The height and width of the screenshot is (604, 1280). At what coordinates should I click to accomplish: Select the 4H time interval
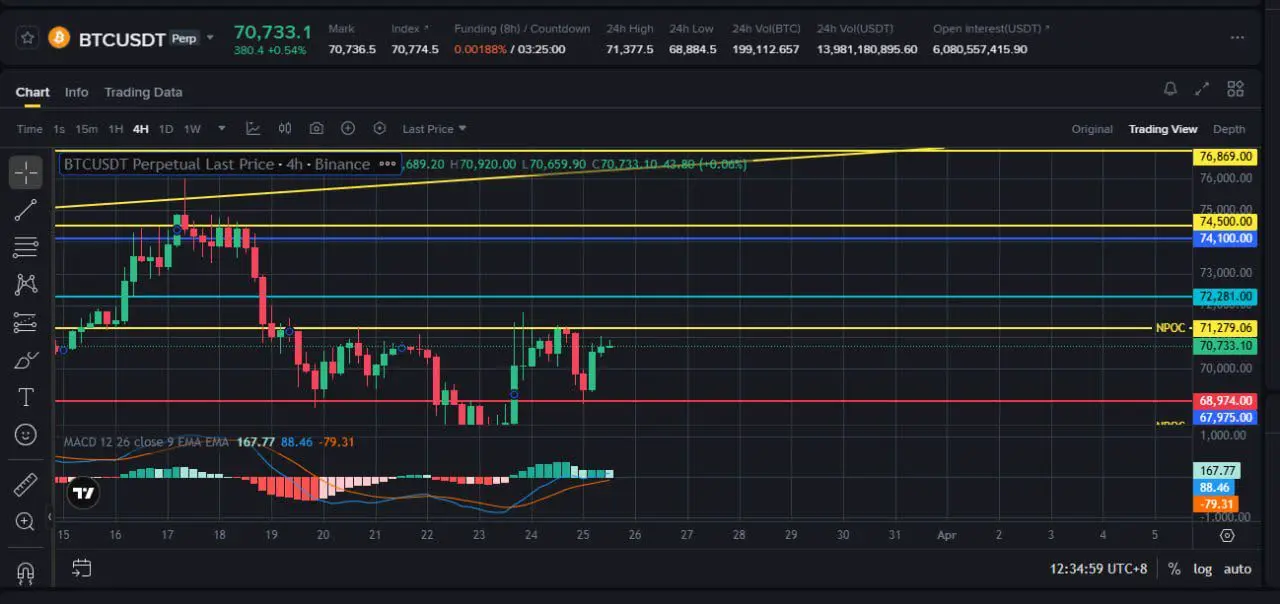[x=141, y=129]
